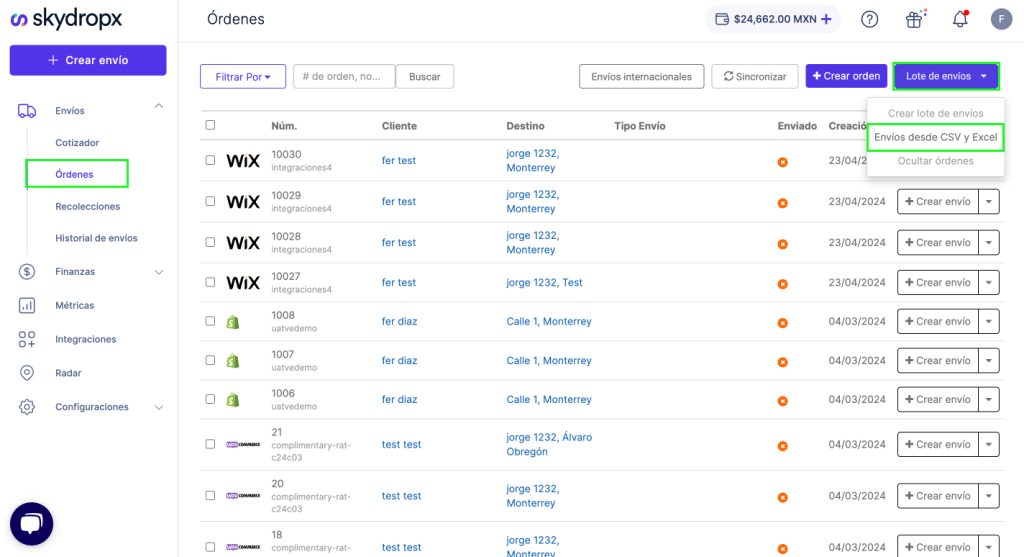The image size is (1024, 557).
Task: Expand the Configuraciones sidebar section
Action: (x=158, y=407)
